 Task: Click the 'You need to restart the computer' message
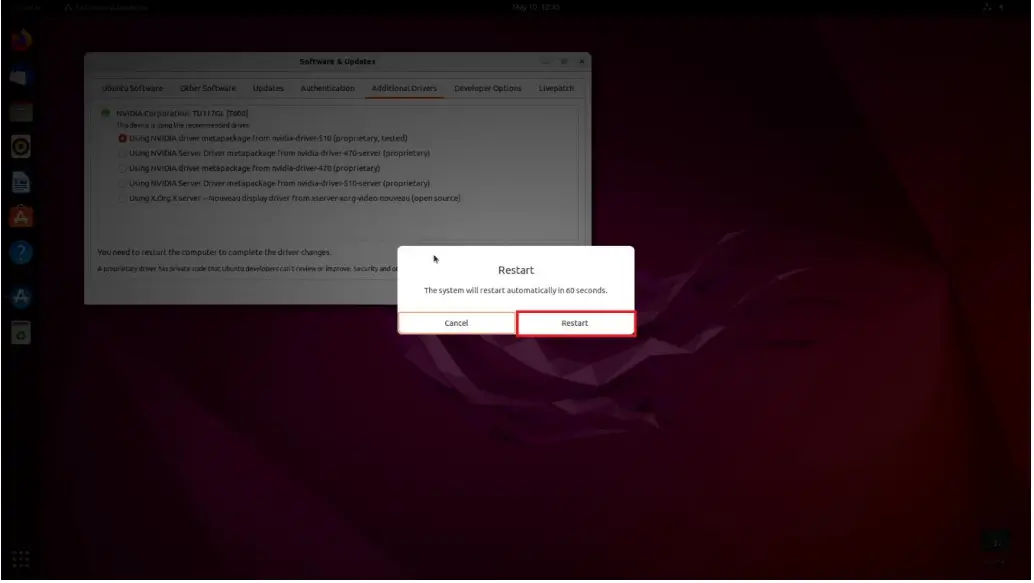[215, 253]
